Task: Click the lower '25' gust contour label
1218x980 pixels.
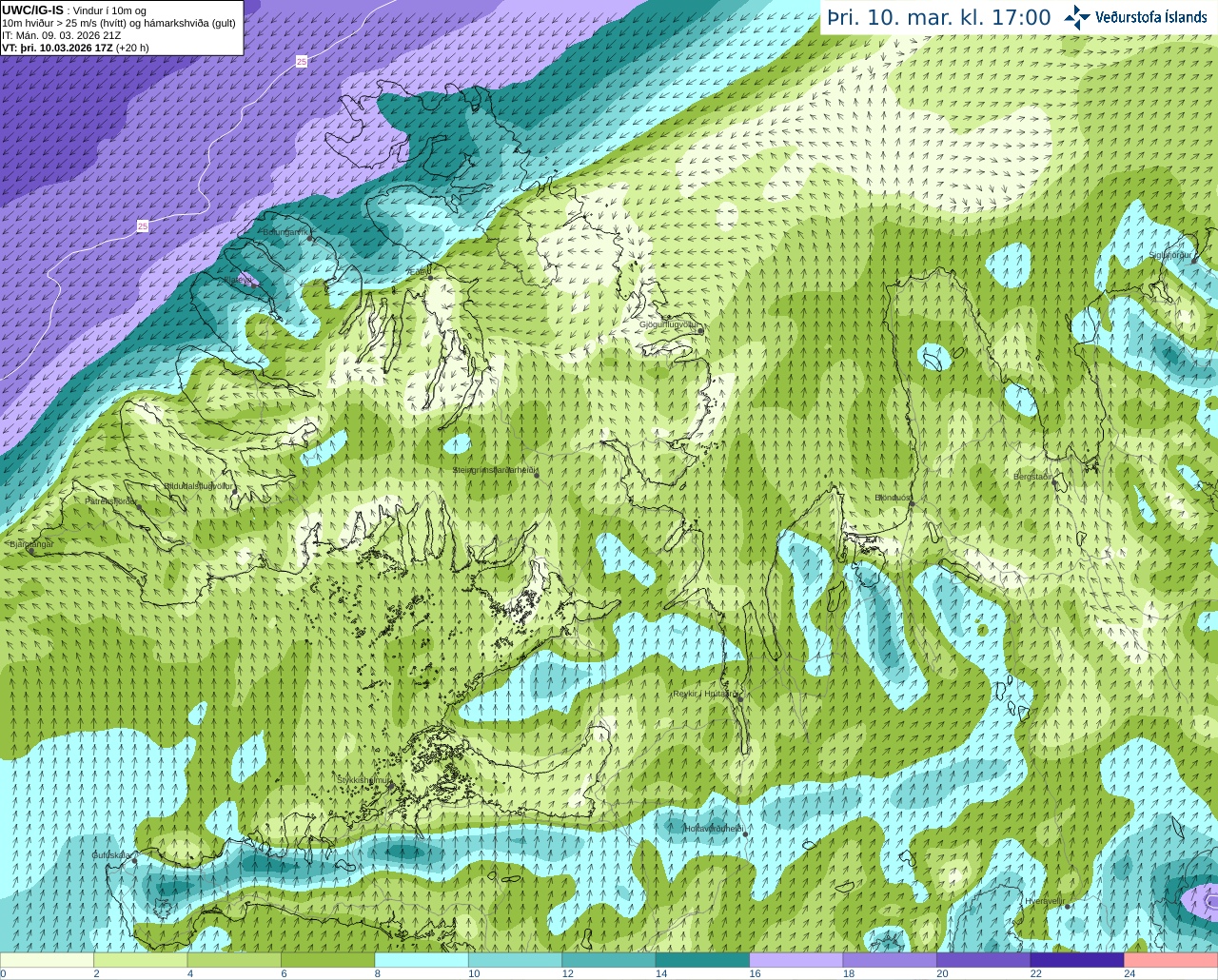Action: coord(143,225)
